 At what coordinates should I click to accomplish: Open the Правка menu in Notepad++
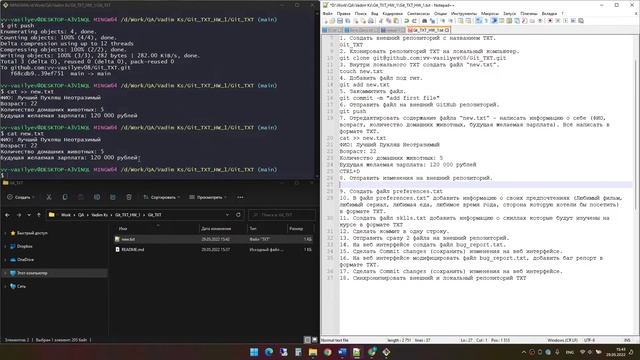pos(343,13)
